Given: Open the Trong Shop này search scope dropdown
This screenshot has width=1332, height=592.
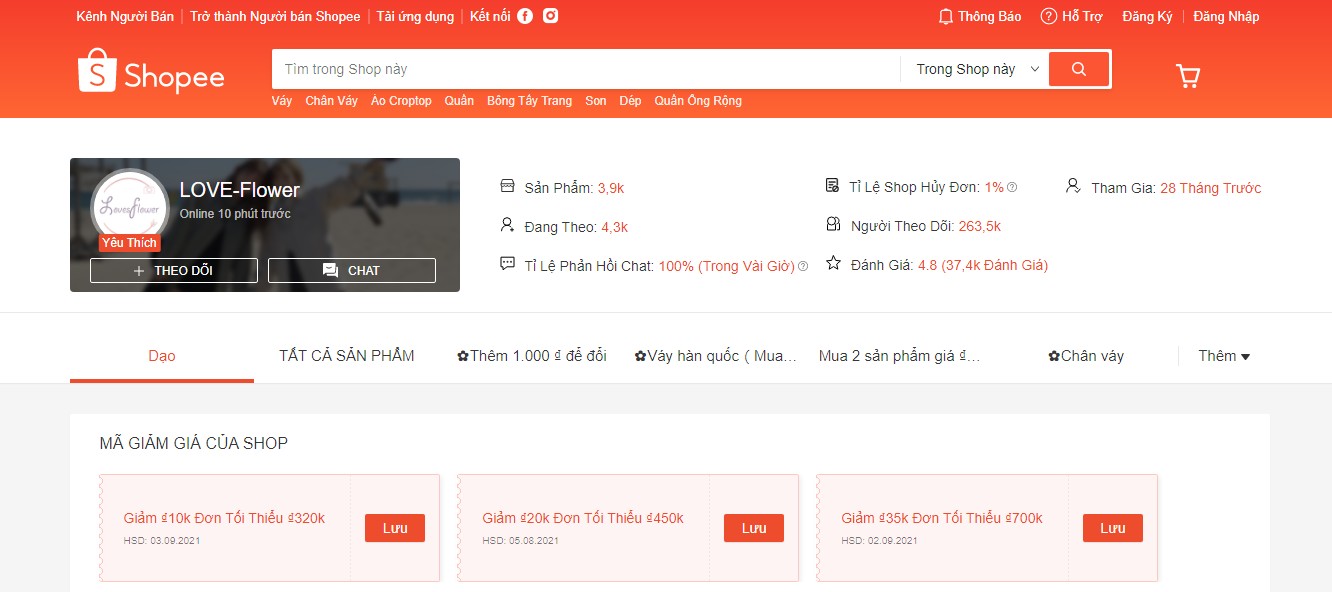Looking at the screenshot, I should pos(976,69).
